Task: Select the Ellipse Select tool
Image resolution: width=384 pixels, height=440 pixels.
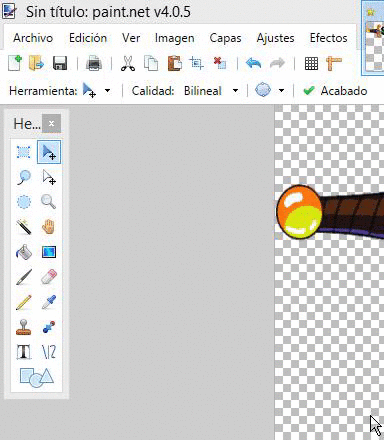Action: pos(24,202)
